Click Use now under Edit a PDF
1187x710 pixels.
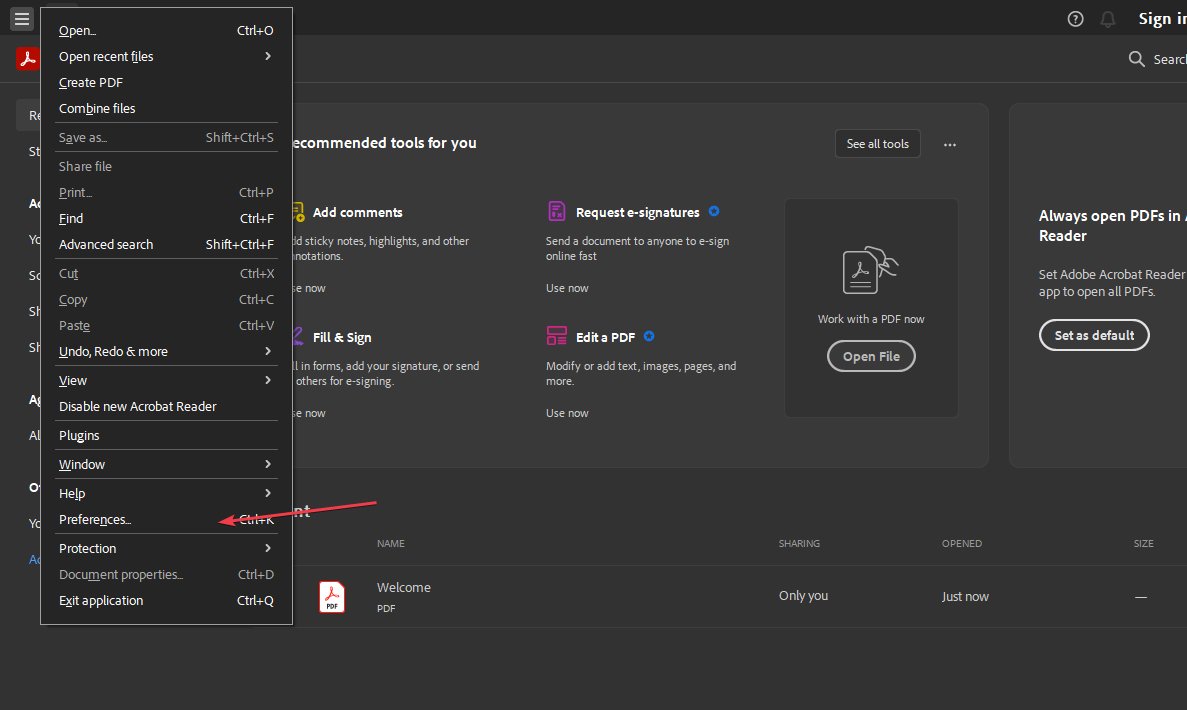[x=567, y=413]
